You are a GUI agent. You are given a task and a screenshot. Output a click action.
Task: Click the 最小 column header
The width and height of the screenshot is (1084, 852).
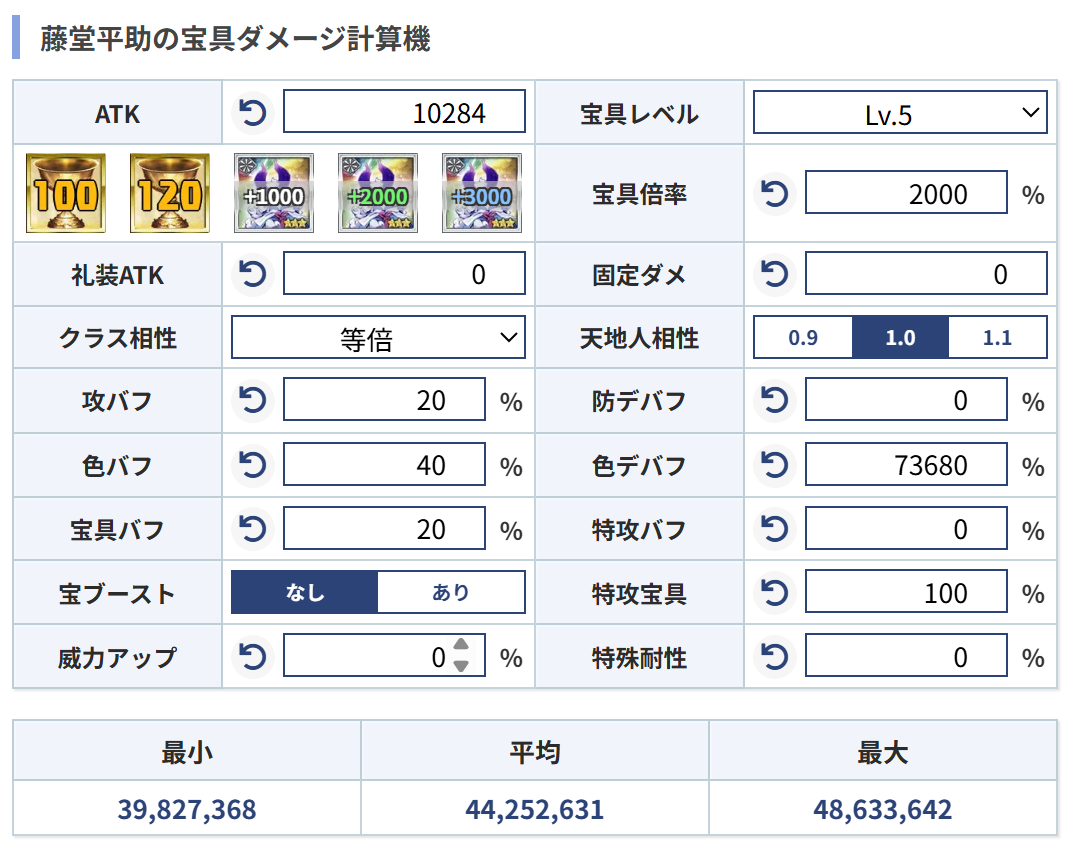187,752
